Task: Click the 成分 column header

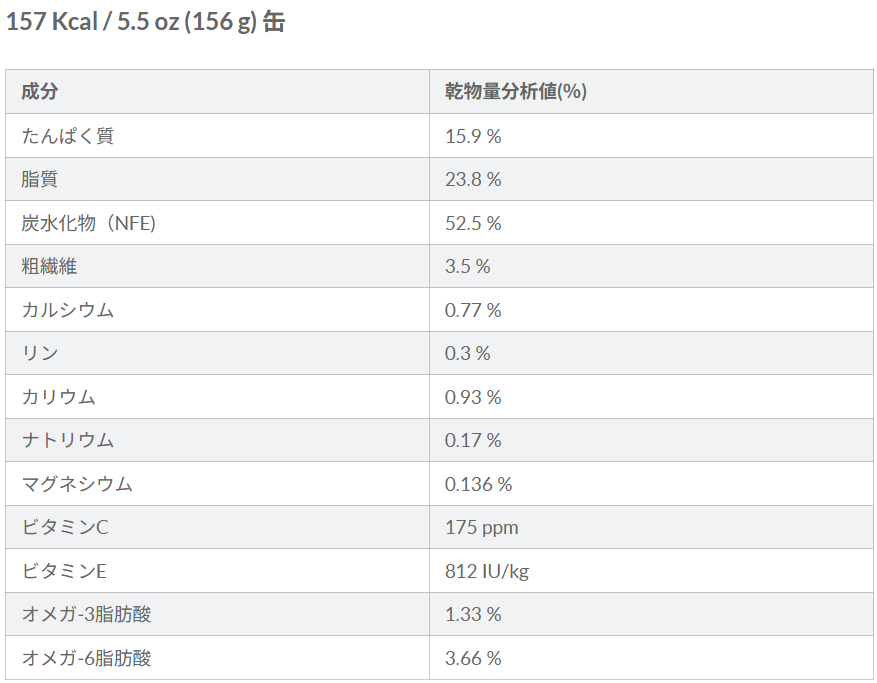Action: (40, 92)
